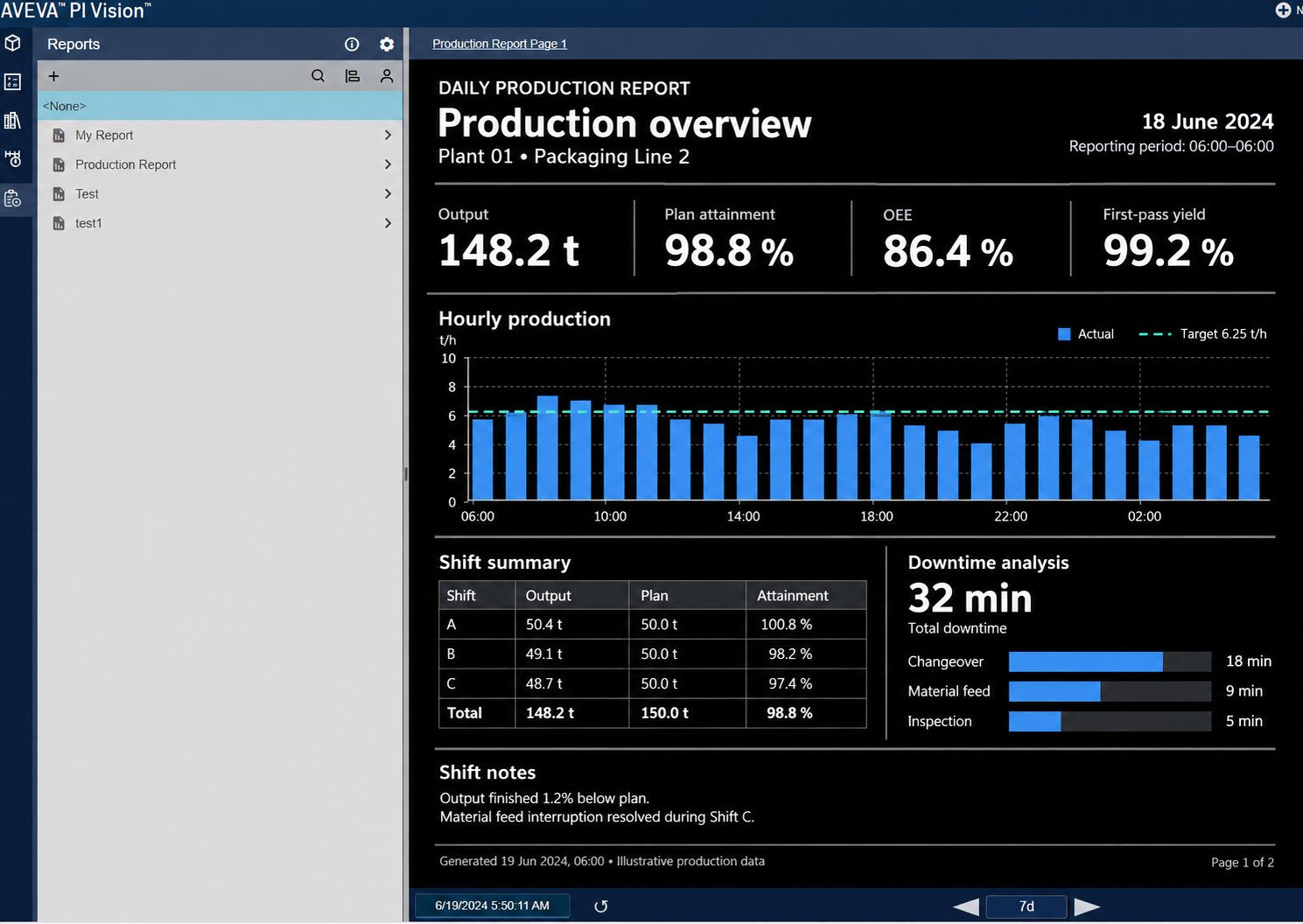Click the blue Actual legend swatch
Image resolution: width=1303 pixels, height=924 pixels.
(1064, 334)
